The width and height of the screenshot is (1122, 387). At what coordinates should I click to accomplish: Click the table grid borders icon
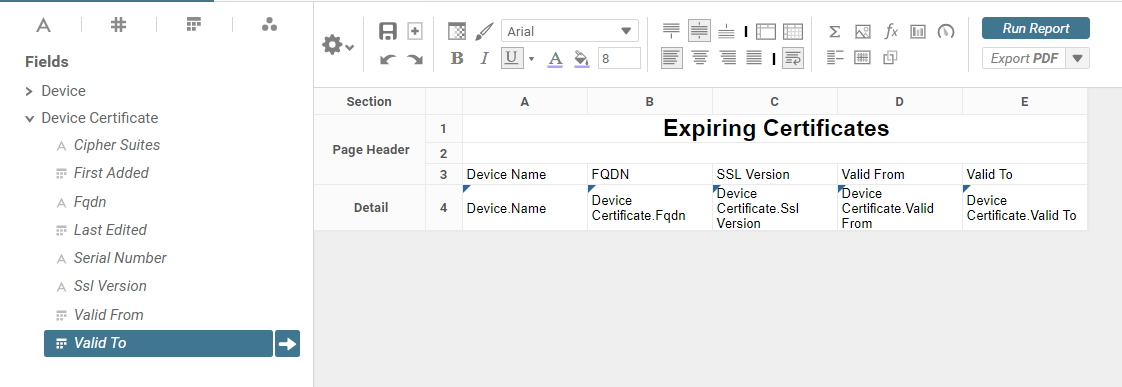(x=793, y=31)
